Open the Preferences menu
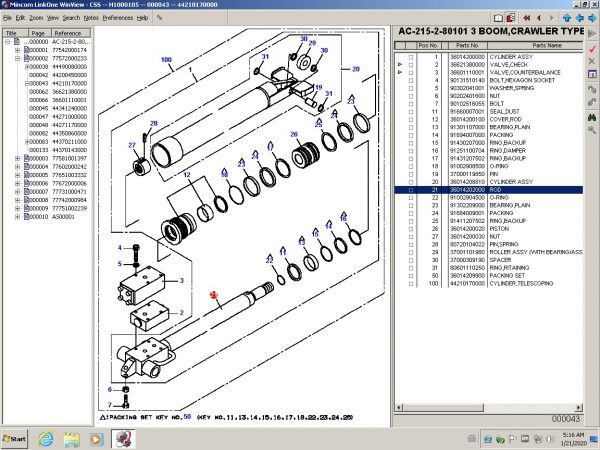This screenshot has width=600, height=450. click(117, 18)
